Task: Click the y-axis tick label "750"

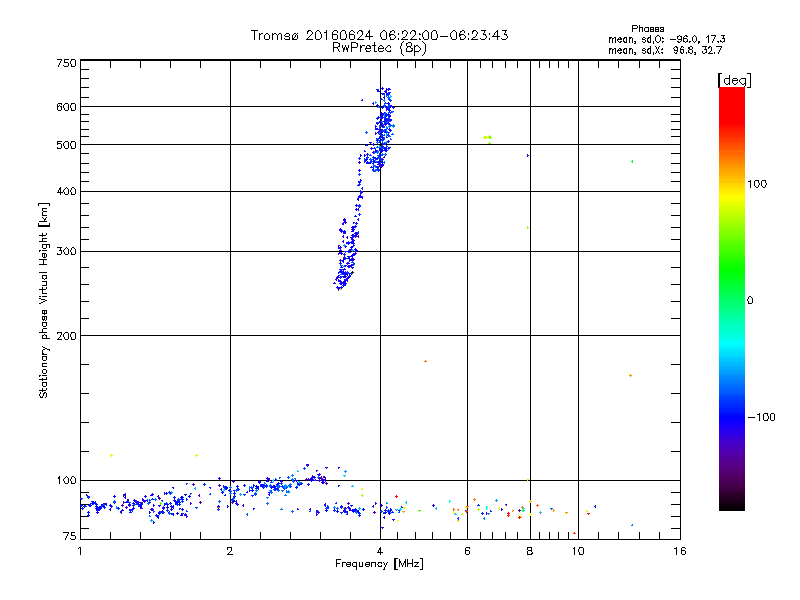Action: tap(66, 63)
